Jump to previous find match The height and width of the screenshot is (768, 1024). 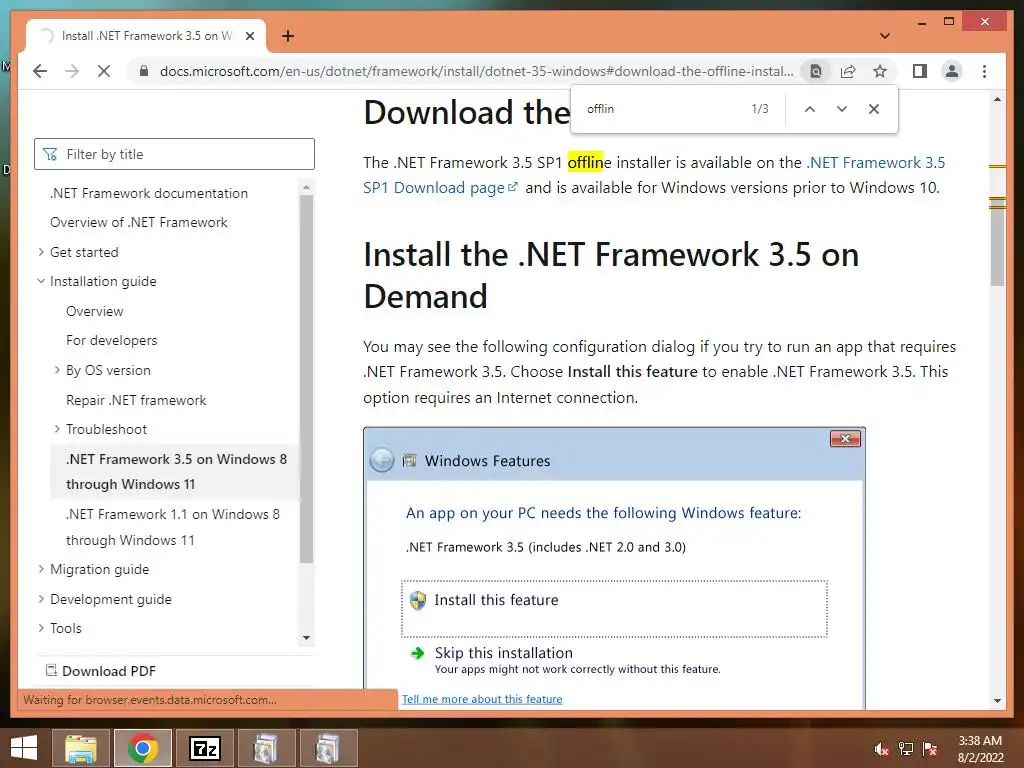click(810, 109)
